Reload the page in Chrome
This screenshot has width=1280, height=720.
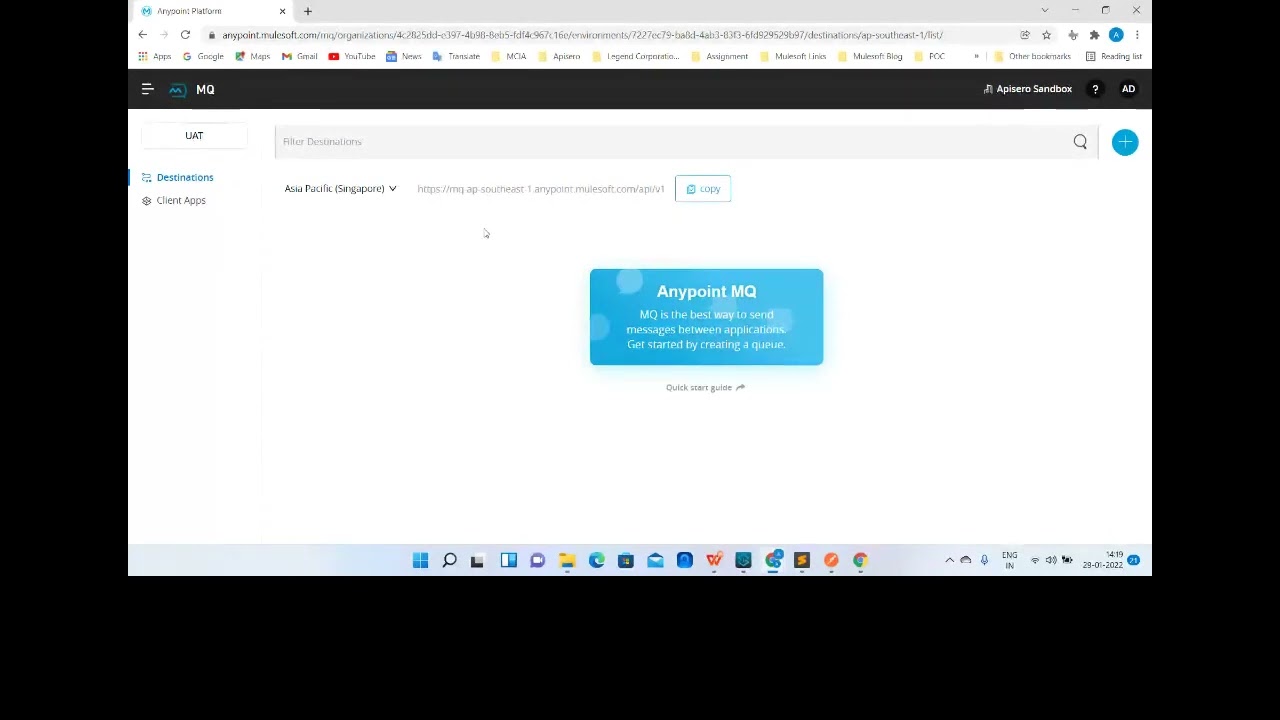point(185,35)
